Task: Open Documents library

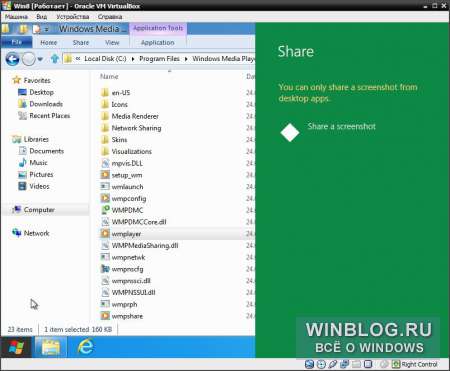Action: [46, 151]
